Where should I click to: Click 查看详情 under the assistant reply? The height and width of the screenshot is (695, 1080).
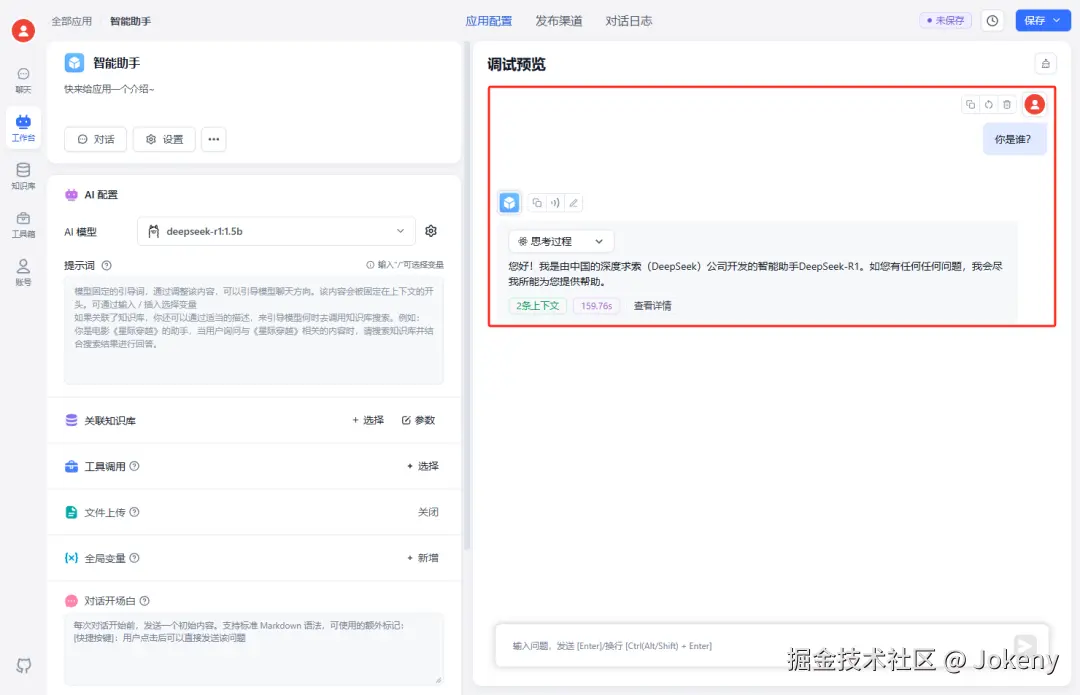point(652,306)
